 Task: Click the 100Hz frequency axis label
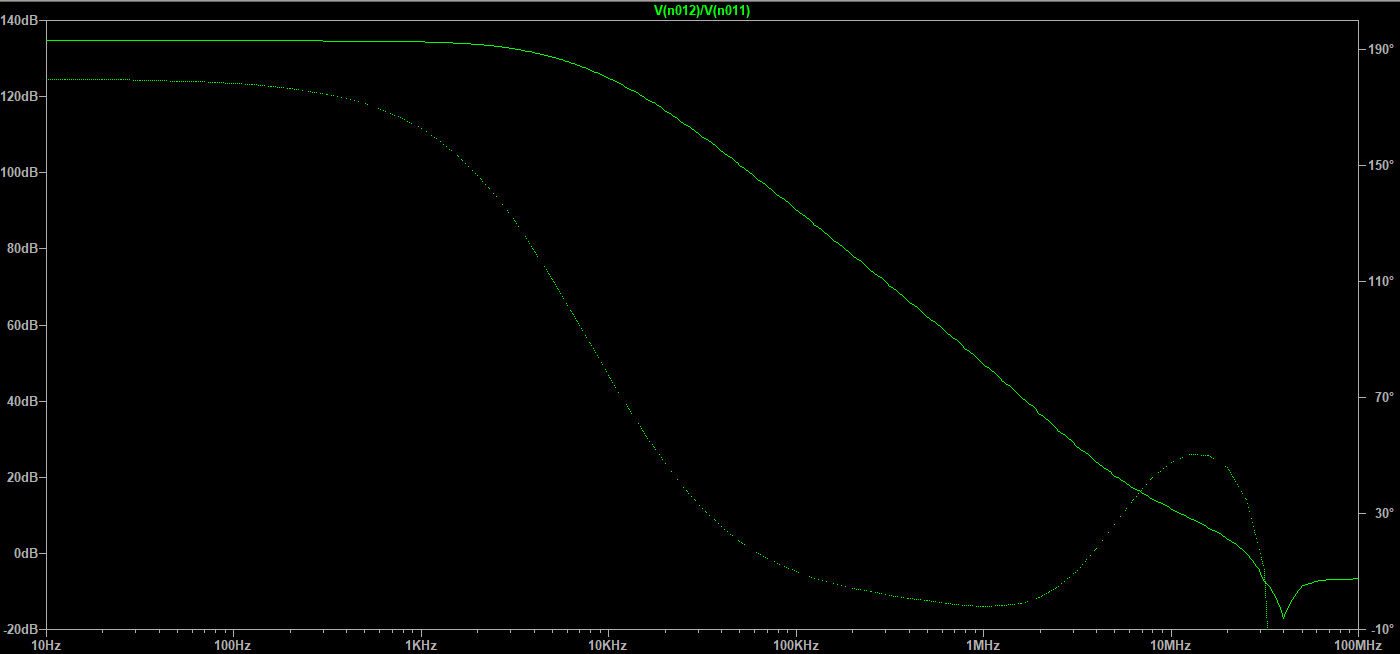[x=233, y=645]
